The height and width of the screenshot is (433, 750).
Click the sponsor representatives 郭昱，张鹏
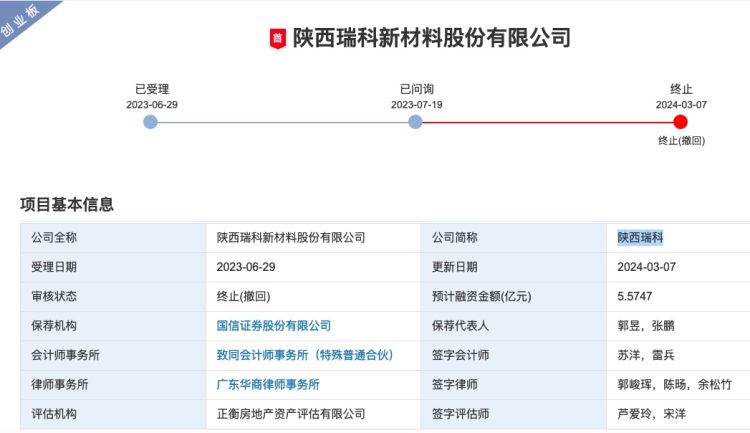(x=646, y=326)
